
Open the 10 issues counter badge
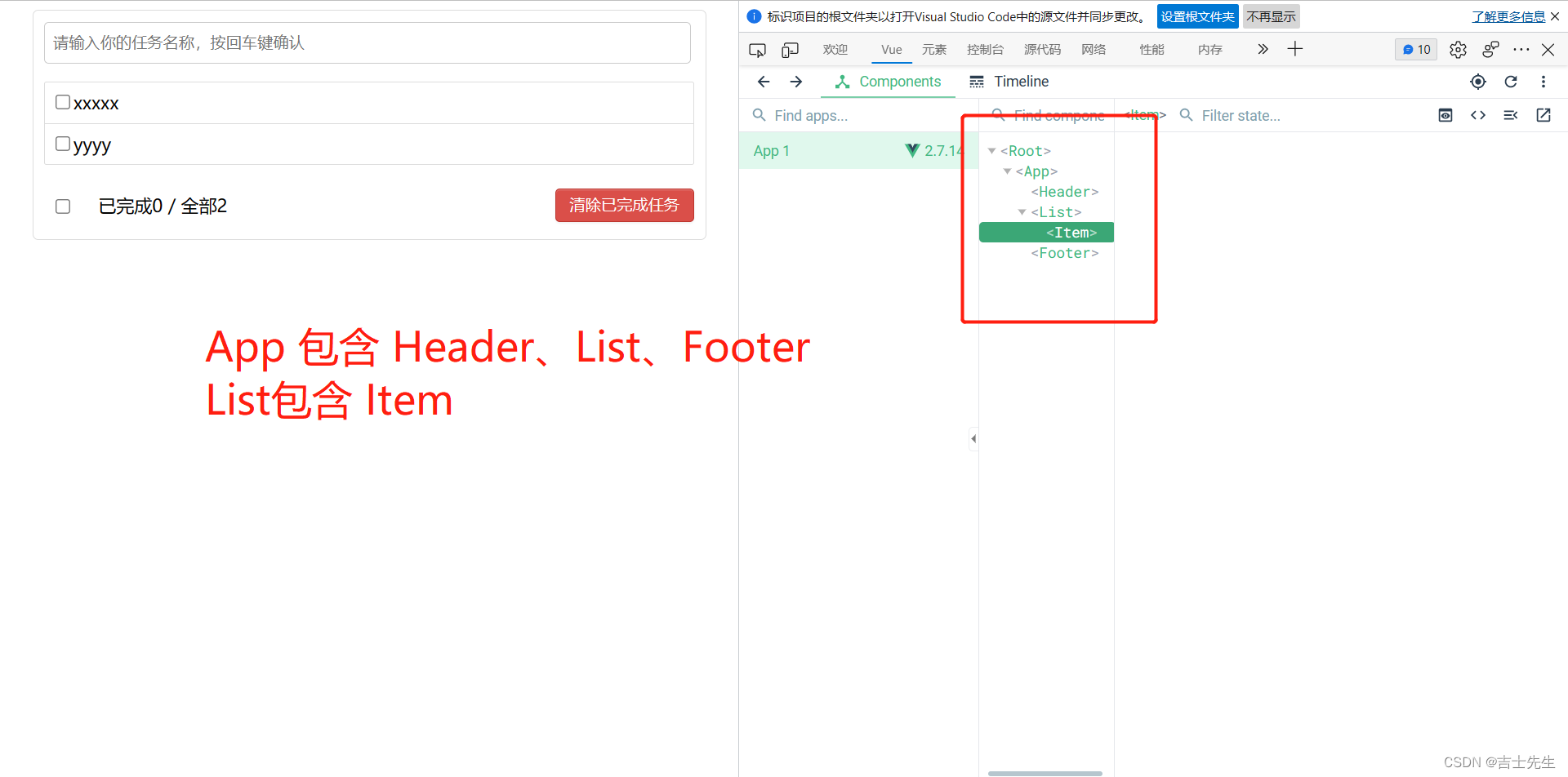1416,50
